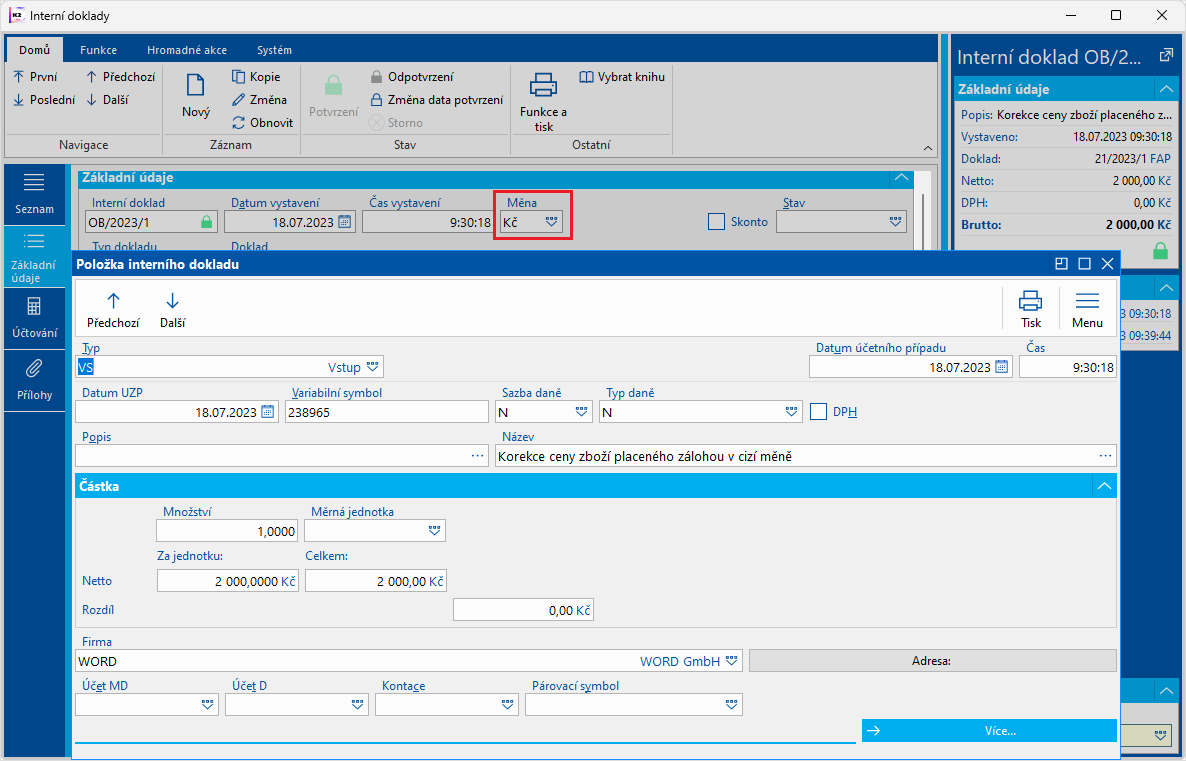Open Účtování sidebar item
Screen dimensions: 1186x761
[x=35, y=318]
